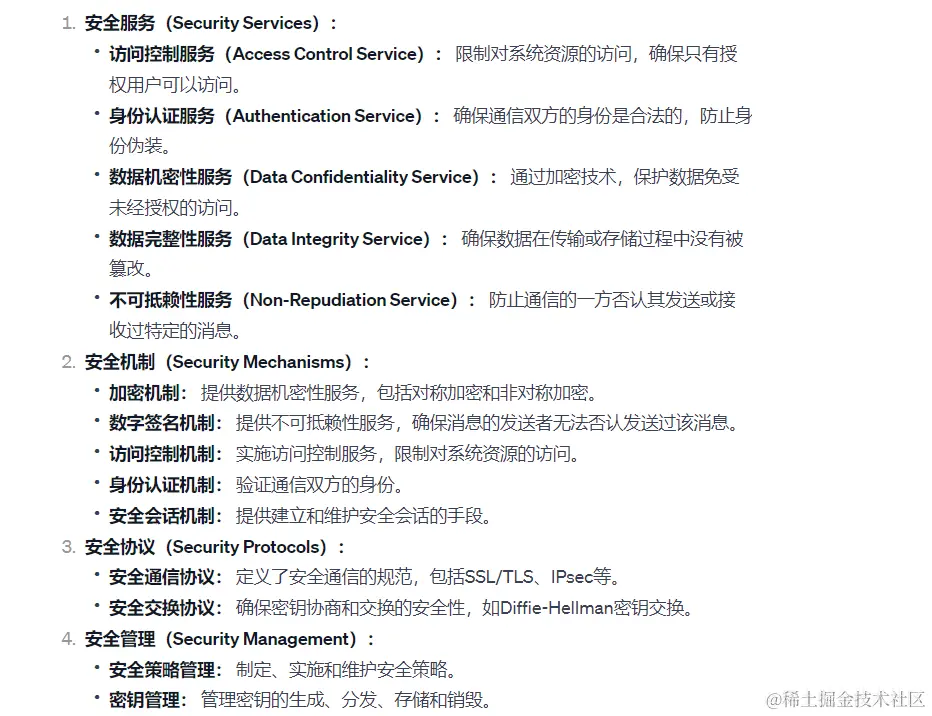Select the 访问控制服务 (Access Control Service) item
Viewport: 932px width, 716px height.
(266, 54)
